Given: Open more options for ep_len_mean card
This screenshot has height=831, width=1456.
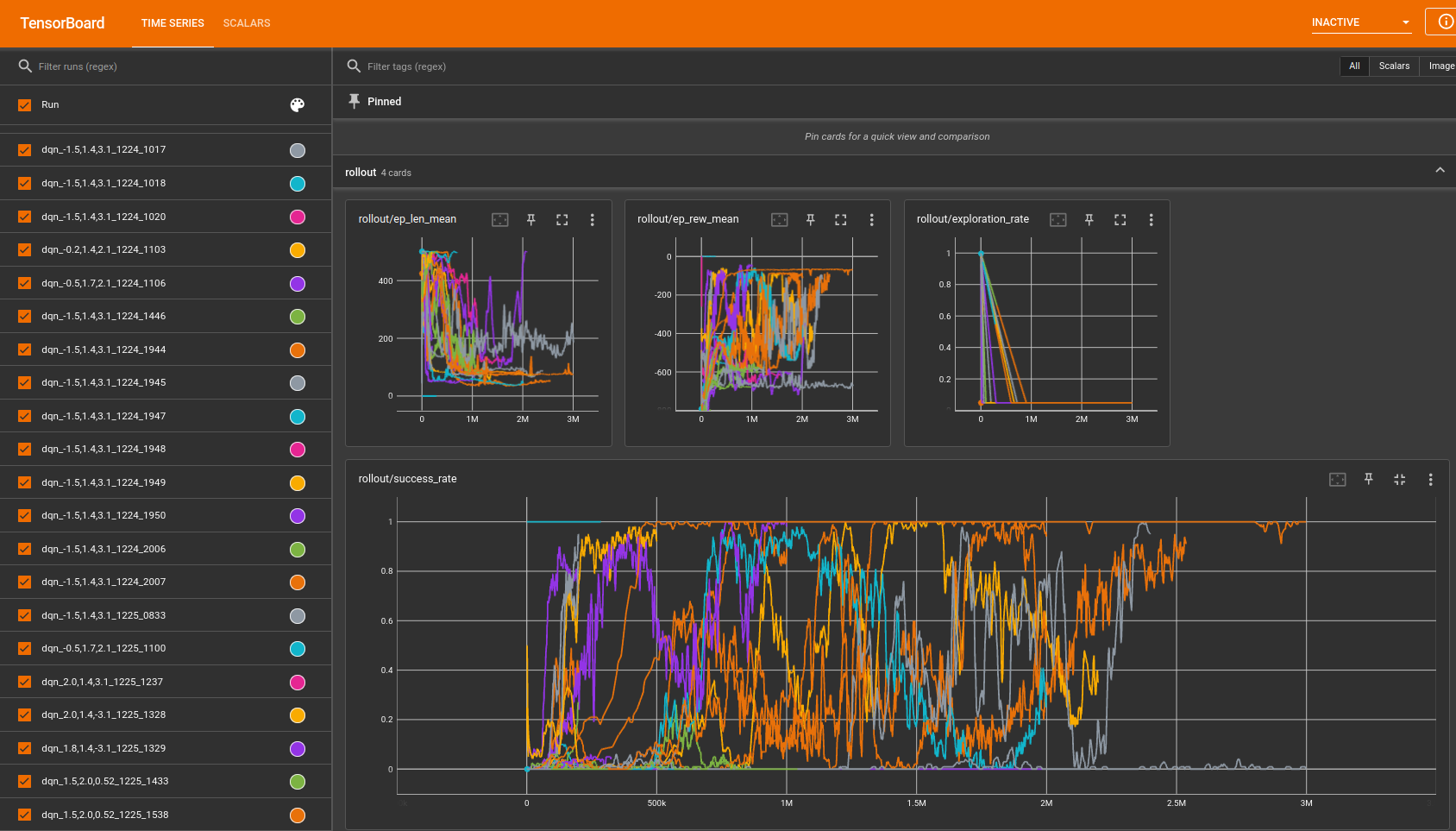Looking at the screenshot, I should pyautogui.click(x=593, y=220).
